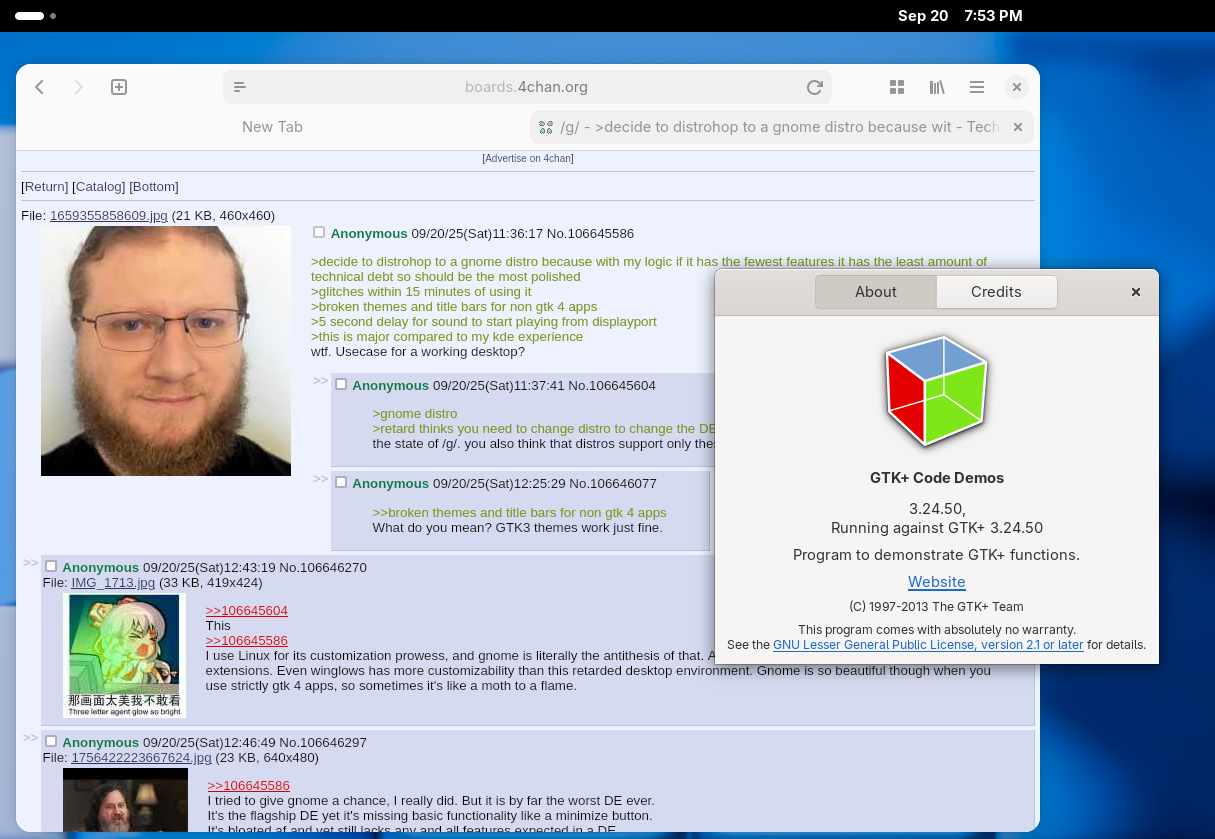This screenshot has width=1215, height=839.
Task: Open the bookmarks library icon
Action: (x=937, y=87)
